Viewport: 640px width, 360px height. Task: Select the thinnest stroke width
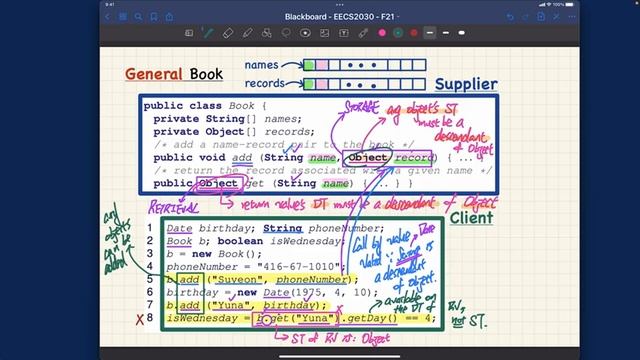[430, 33]
